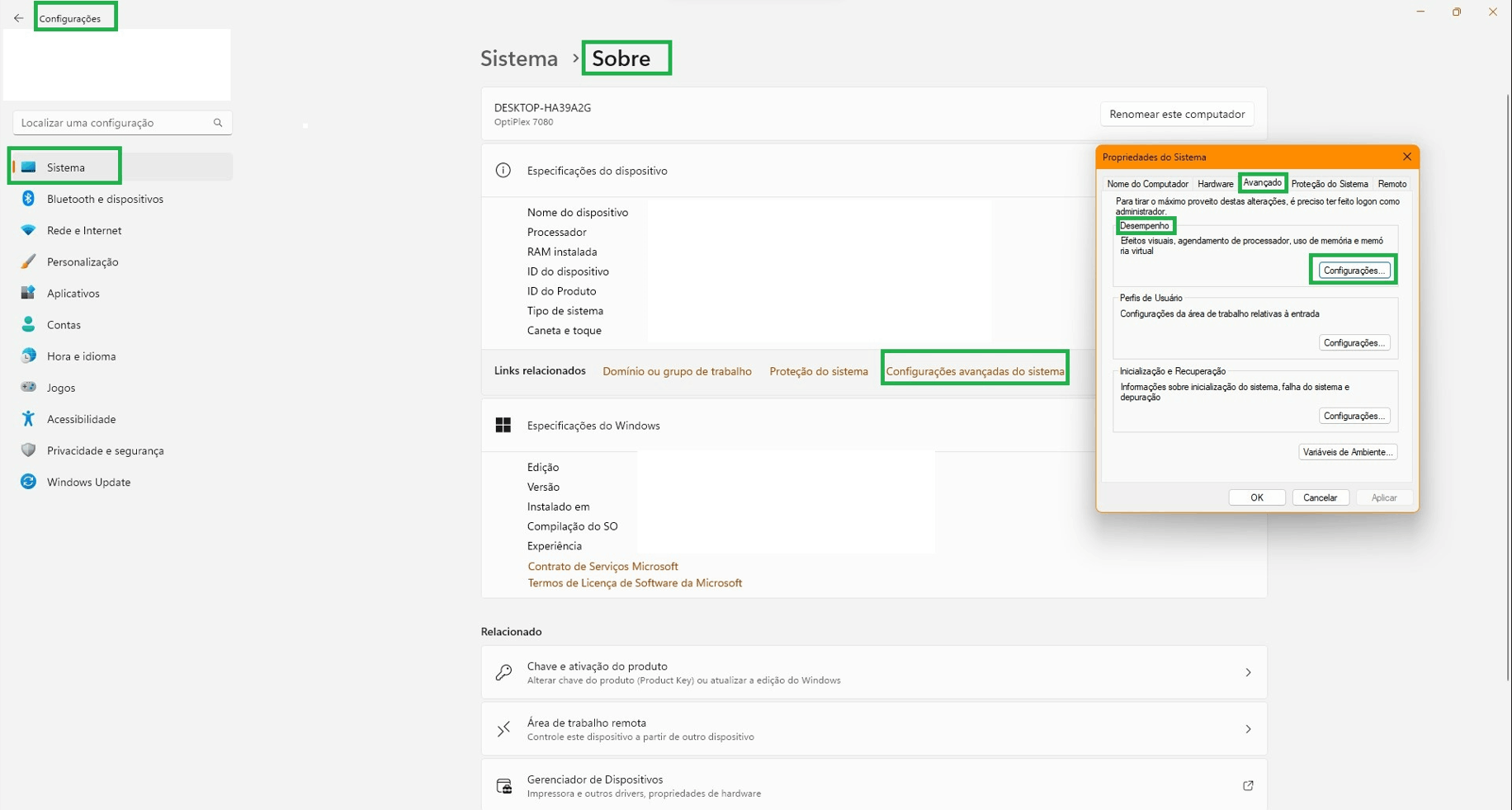Open Variáveis de Ambiente button

[1347, 452]
